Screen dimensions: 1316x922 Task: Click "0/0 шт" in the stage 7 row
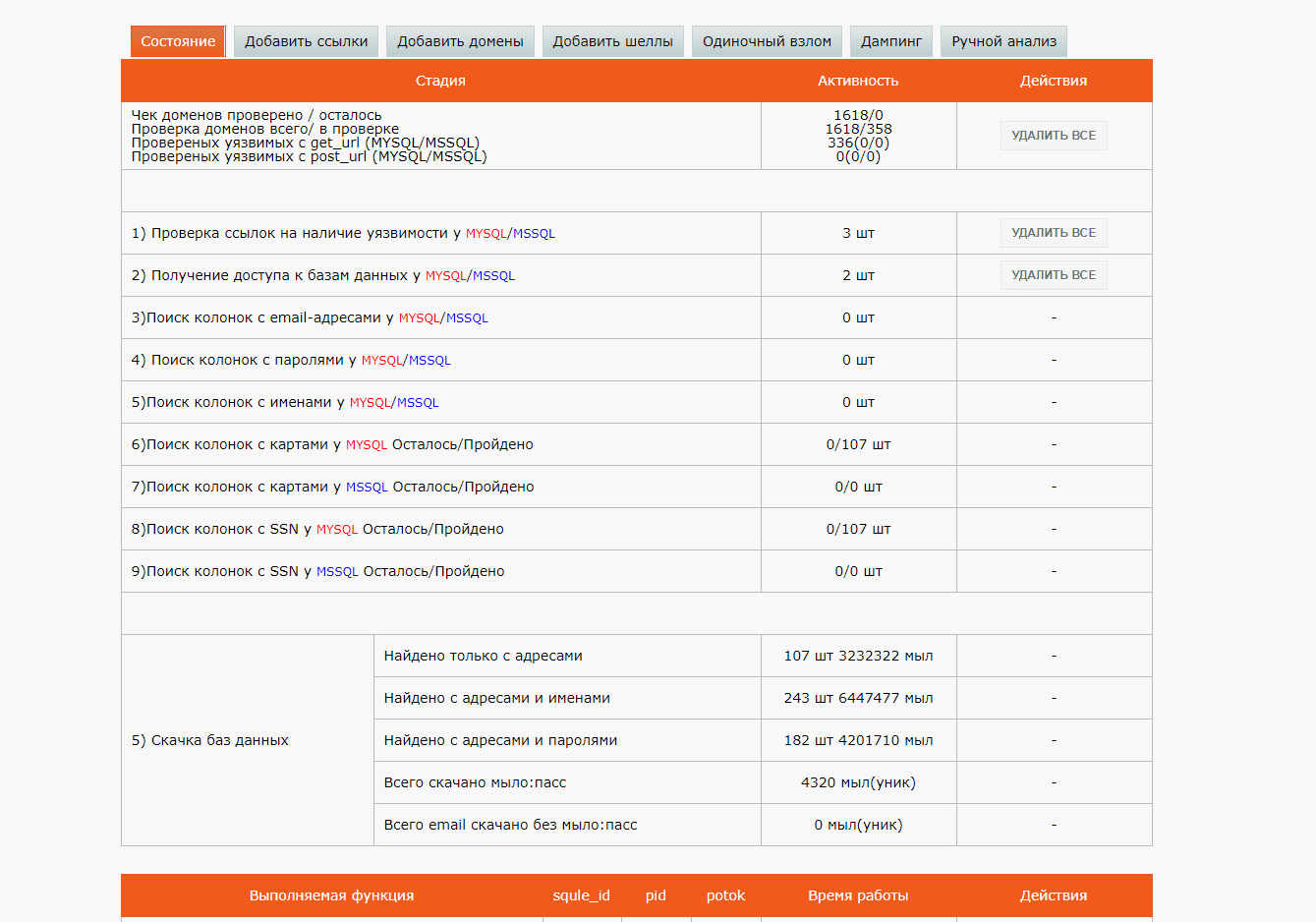(858, 487)
